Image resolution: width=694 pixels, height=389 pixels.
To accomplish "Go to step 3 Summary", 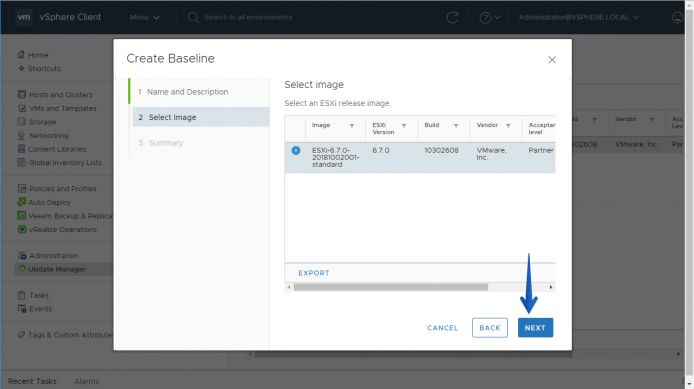I will (x=160, y=143).
